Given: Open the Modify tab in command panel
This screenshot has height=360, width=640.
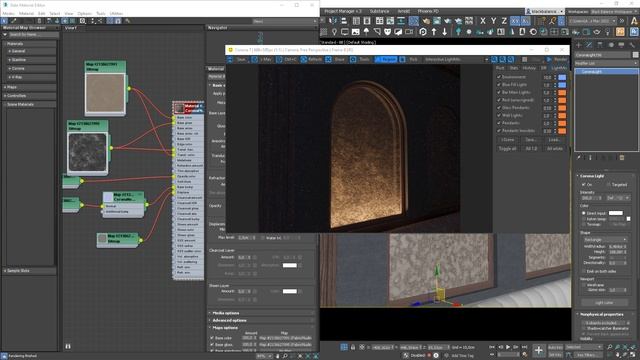Looking at the screenshot, I should tap(589, 45).
